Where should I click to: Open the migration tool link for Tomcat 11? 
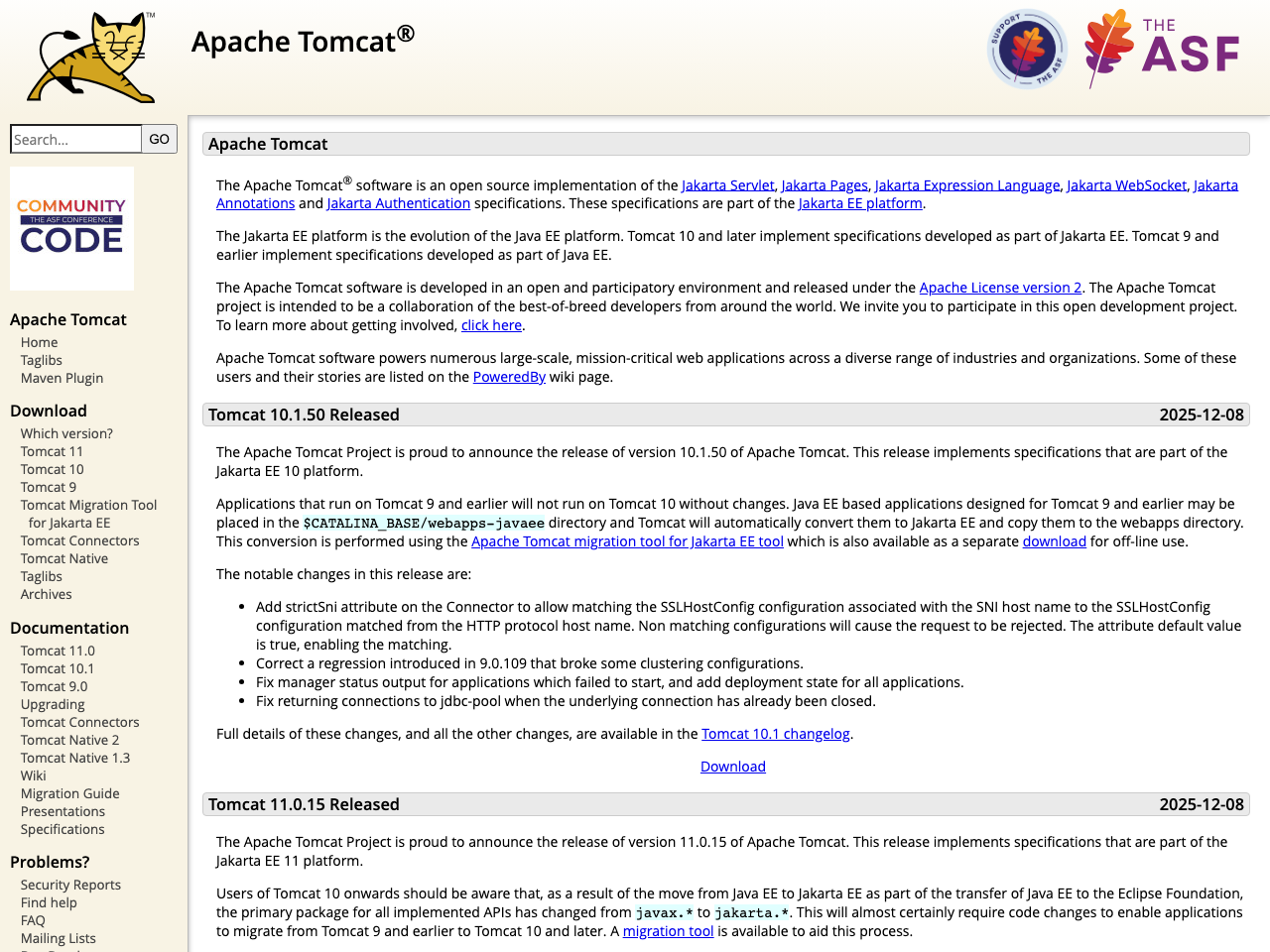668,930
